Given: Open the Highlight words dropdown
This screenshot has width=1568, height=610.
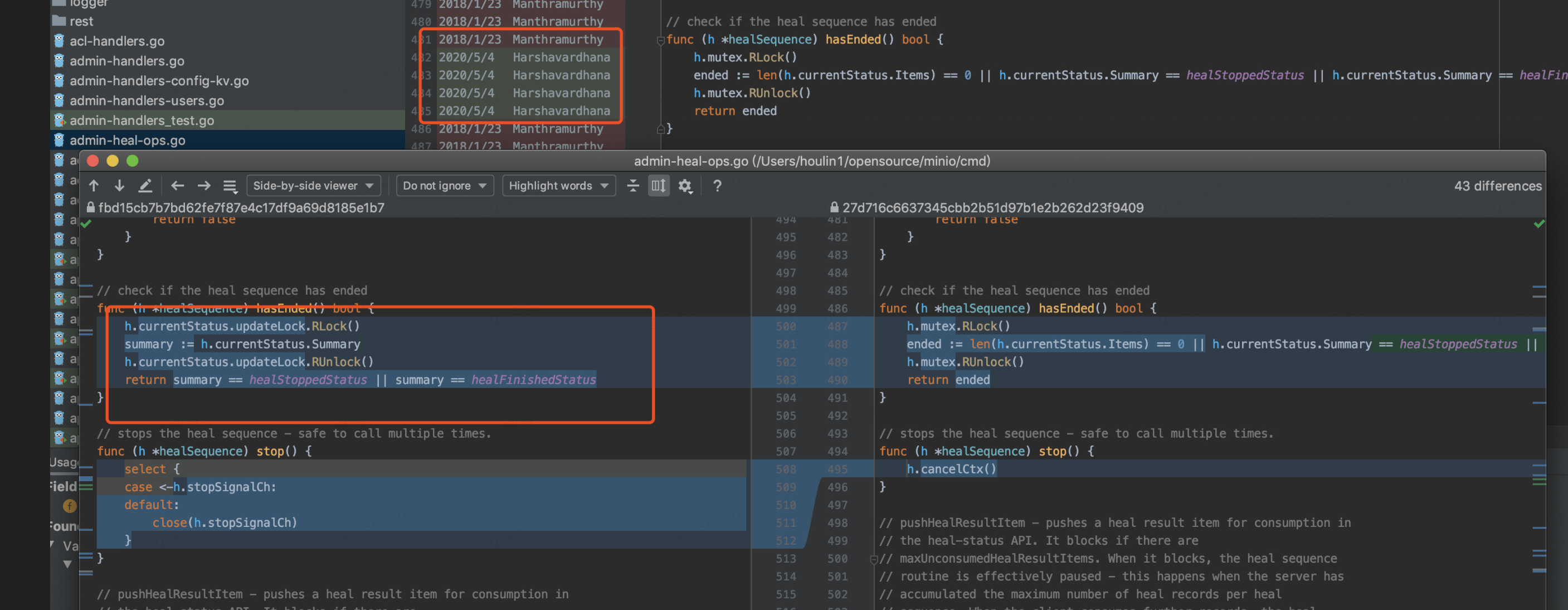Looking at the screenshot, I should click(x=558, y=186).
